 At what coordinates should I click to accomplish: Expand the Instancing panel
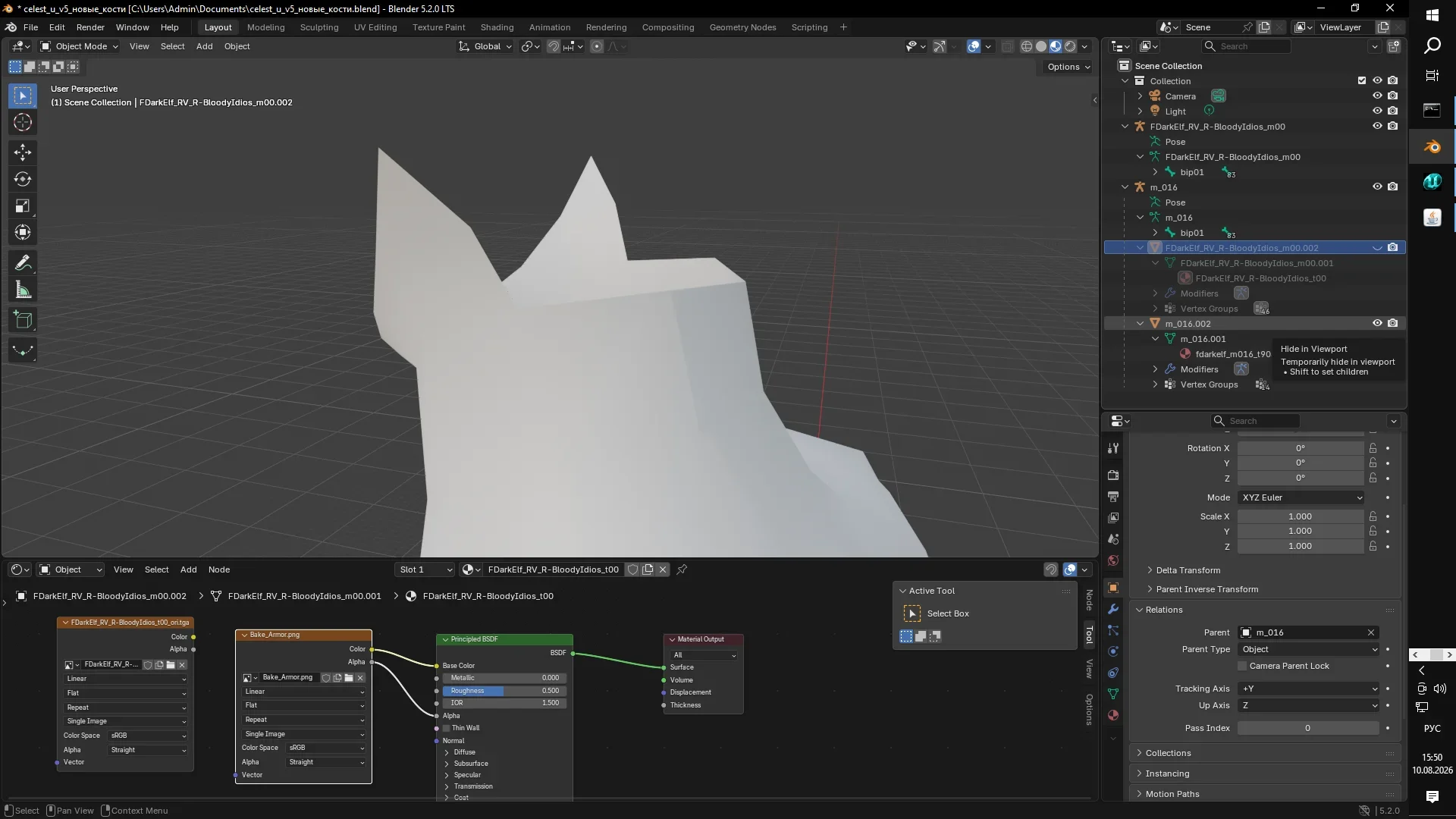[1167, 773]
